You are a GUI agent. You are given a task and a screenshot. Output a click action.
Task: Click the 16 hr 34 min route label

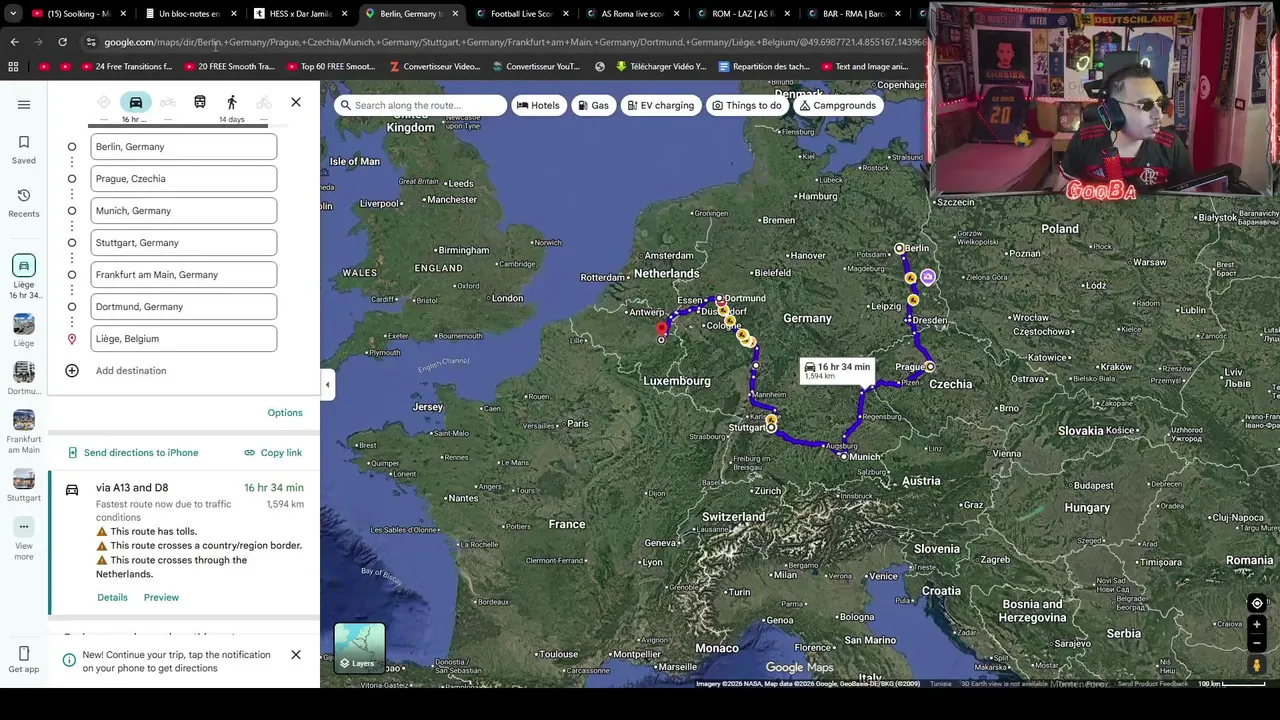837,370
